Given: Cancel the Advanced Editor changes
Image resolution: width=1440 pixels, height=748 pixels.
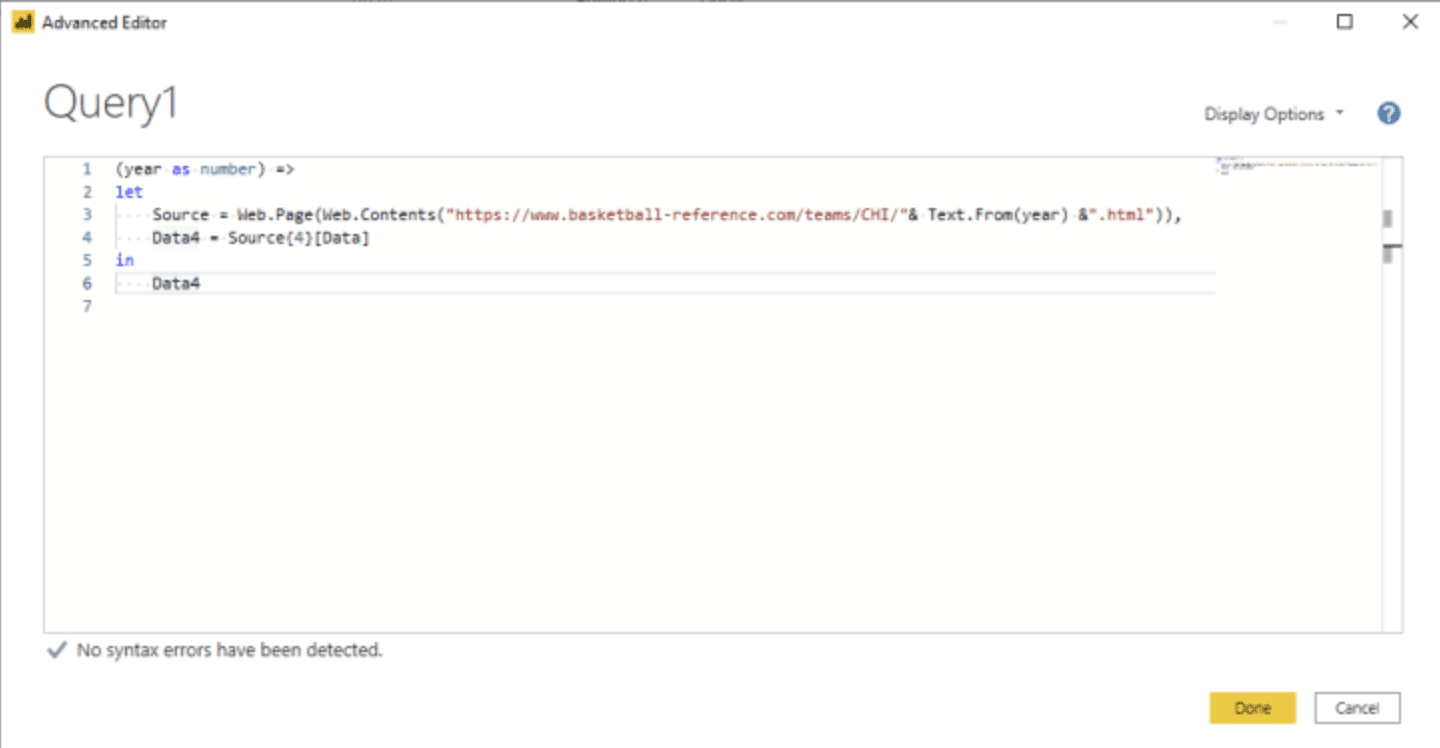Looking at the screenshot, I should 1357,707.
